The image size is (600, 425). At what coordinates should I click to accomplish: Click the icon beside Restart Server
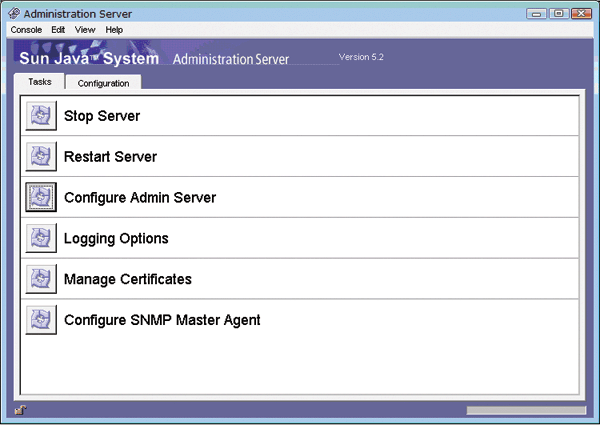tap(41, 157)
